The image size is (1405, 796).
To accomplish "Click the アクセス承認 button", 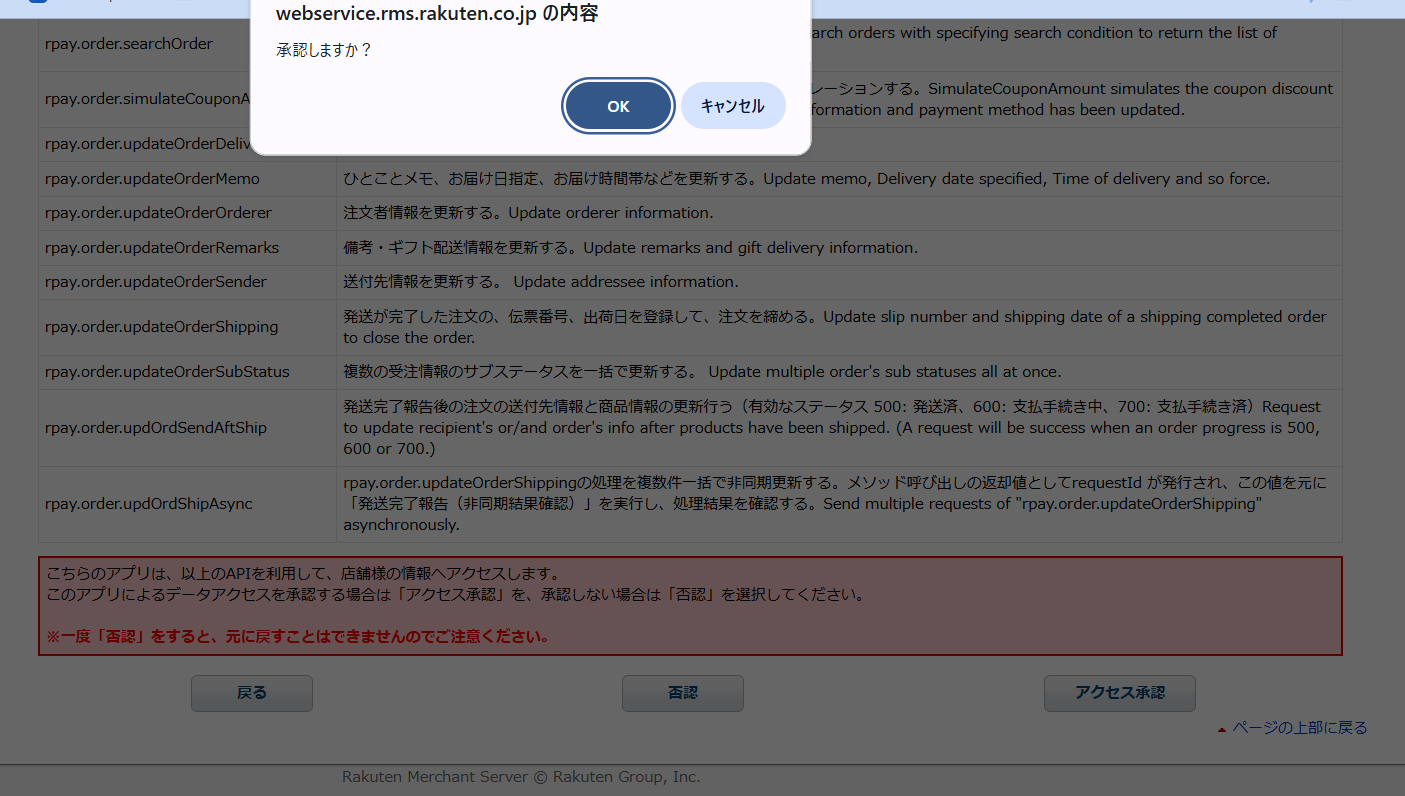I will click(x=1120, y=693).
